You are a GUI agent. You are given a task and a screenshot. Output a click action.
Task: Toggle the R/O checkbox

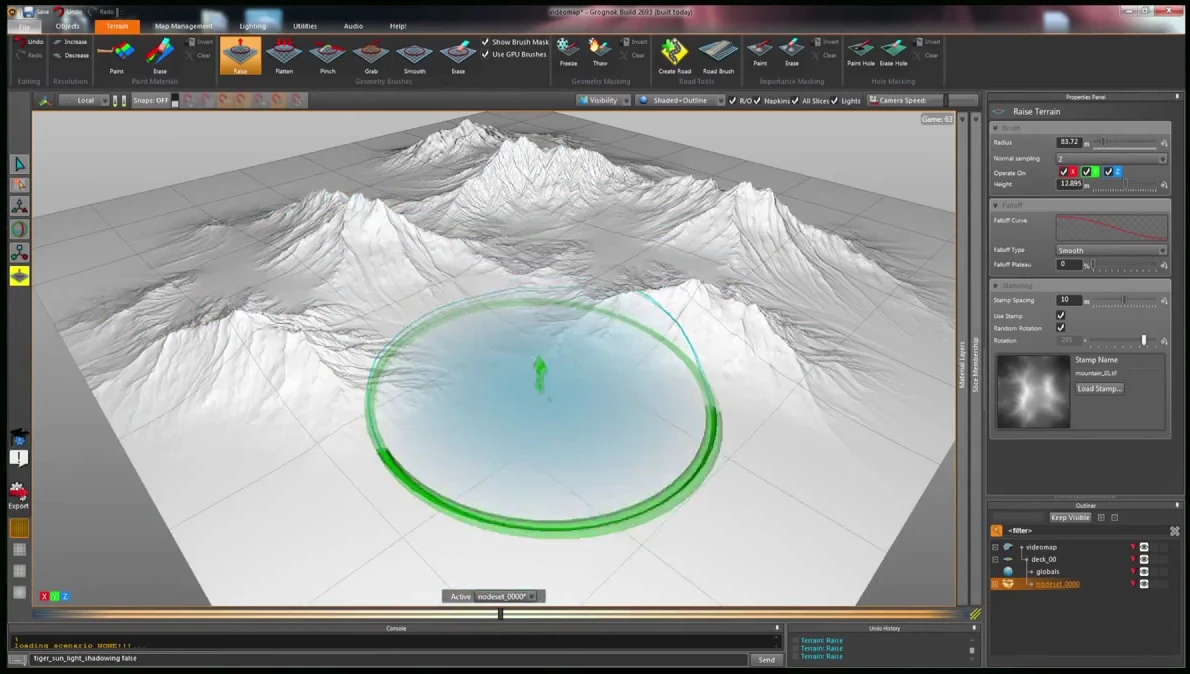coord(732,100)
